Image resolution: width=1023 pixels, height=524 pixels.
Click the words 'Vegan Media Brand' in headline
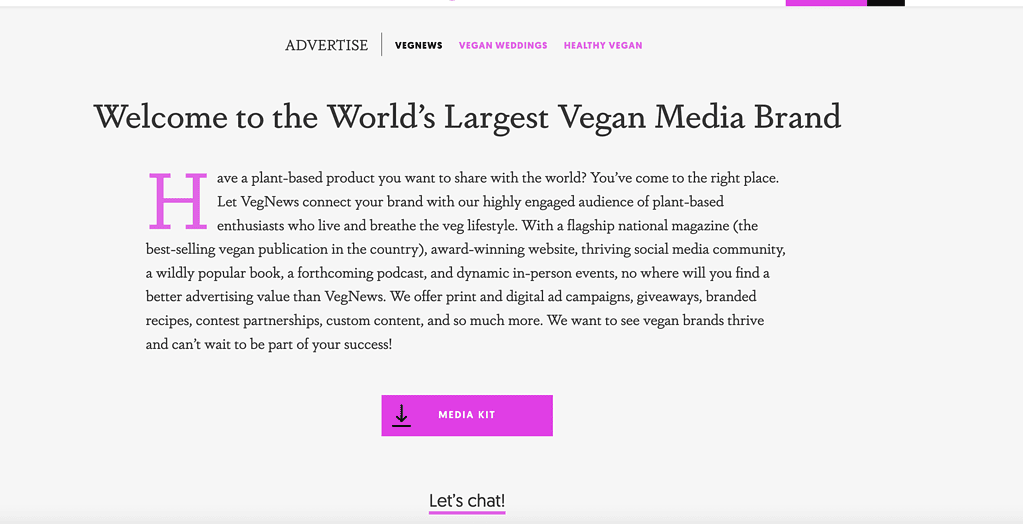pyautogui.click(x=700, y=117)
